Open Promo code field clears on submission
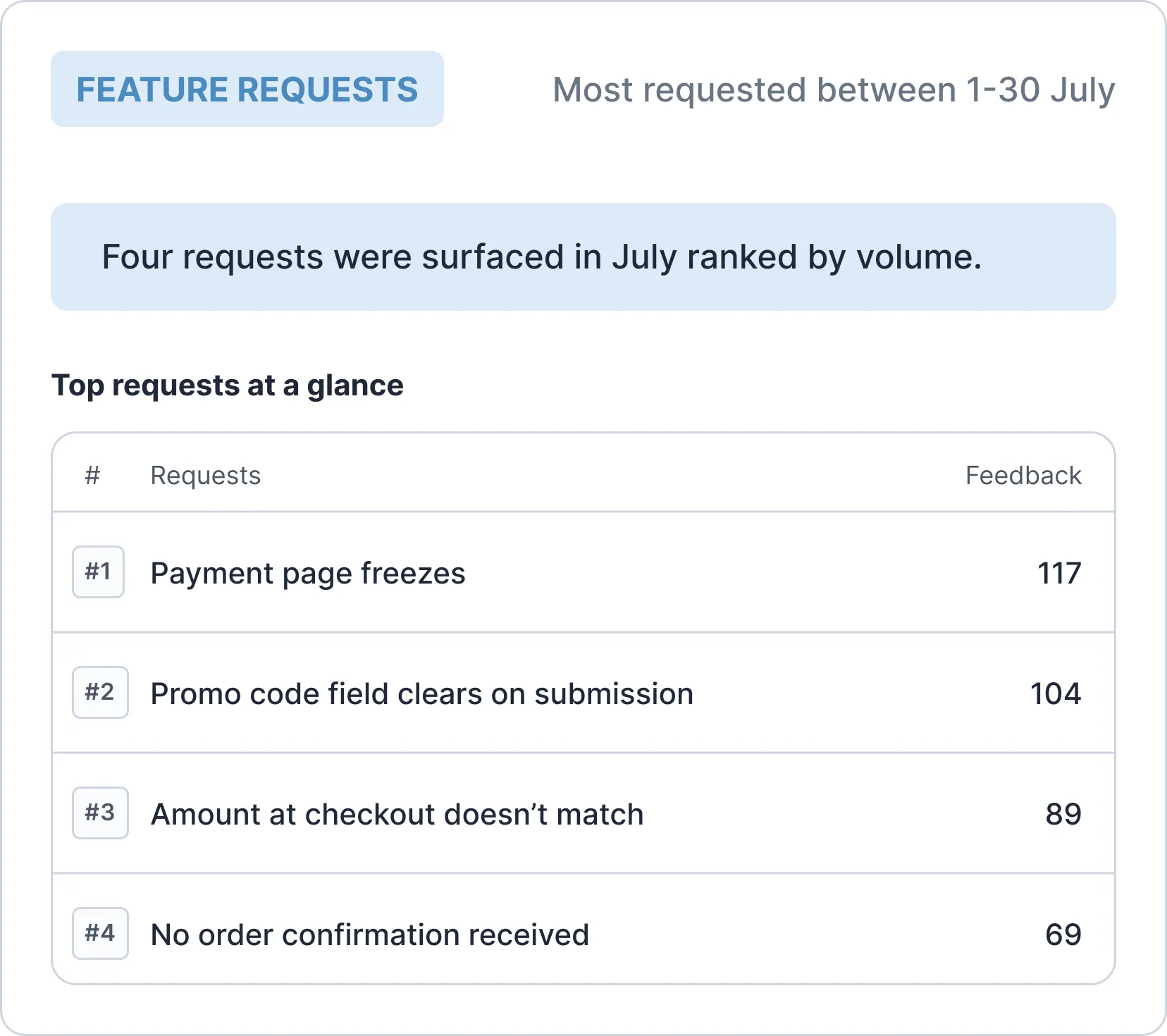The image size is (1167, 1036). (x=422, y=694)
